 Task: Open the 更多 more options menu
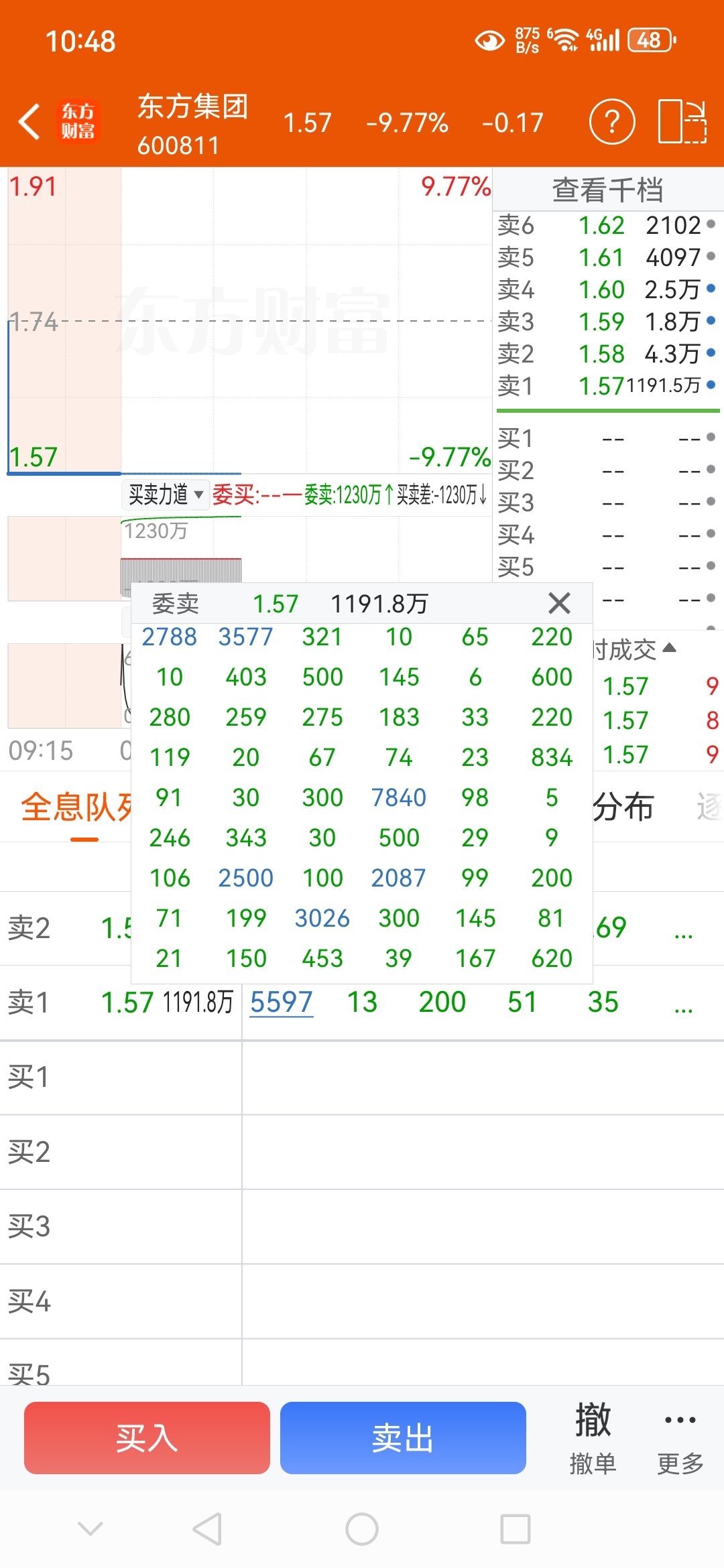click(680, 1438)
